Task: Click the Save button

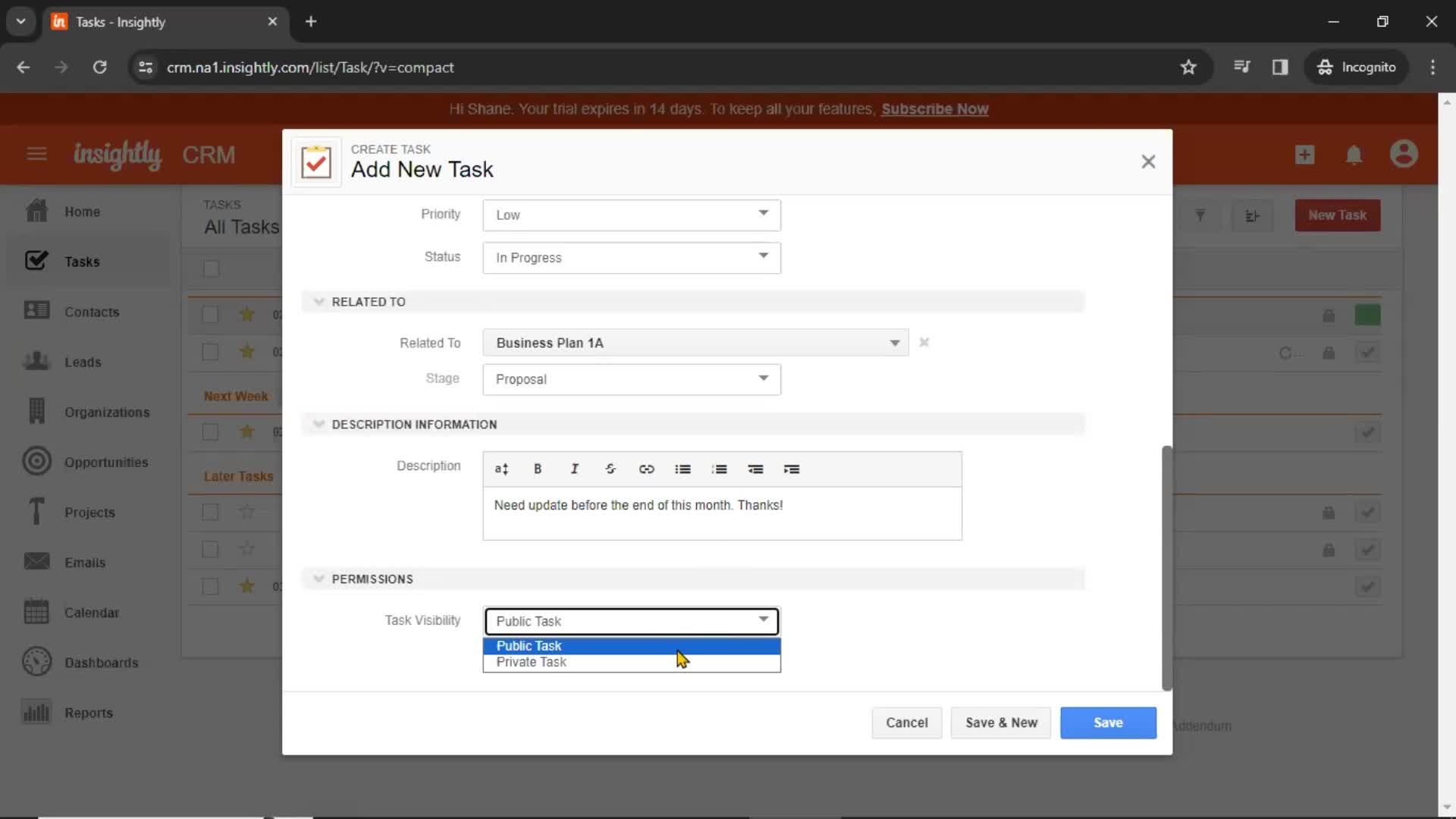Action: pyautogui.click(x=1108, y=722)
